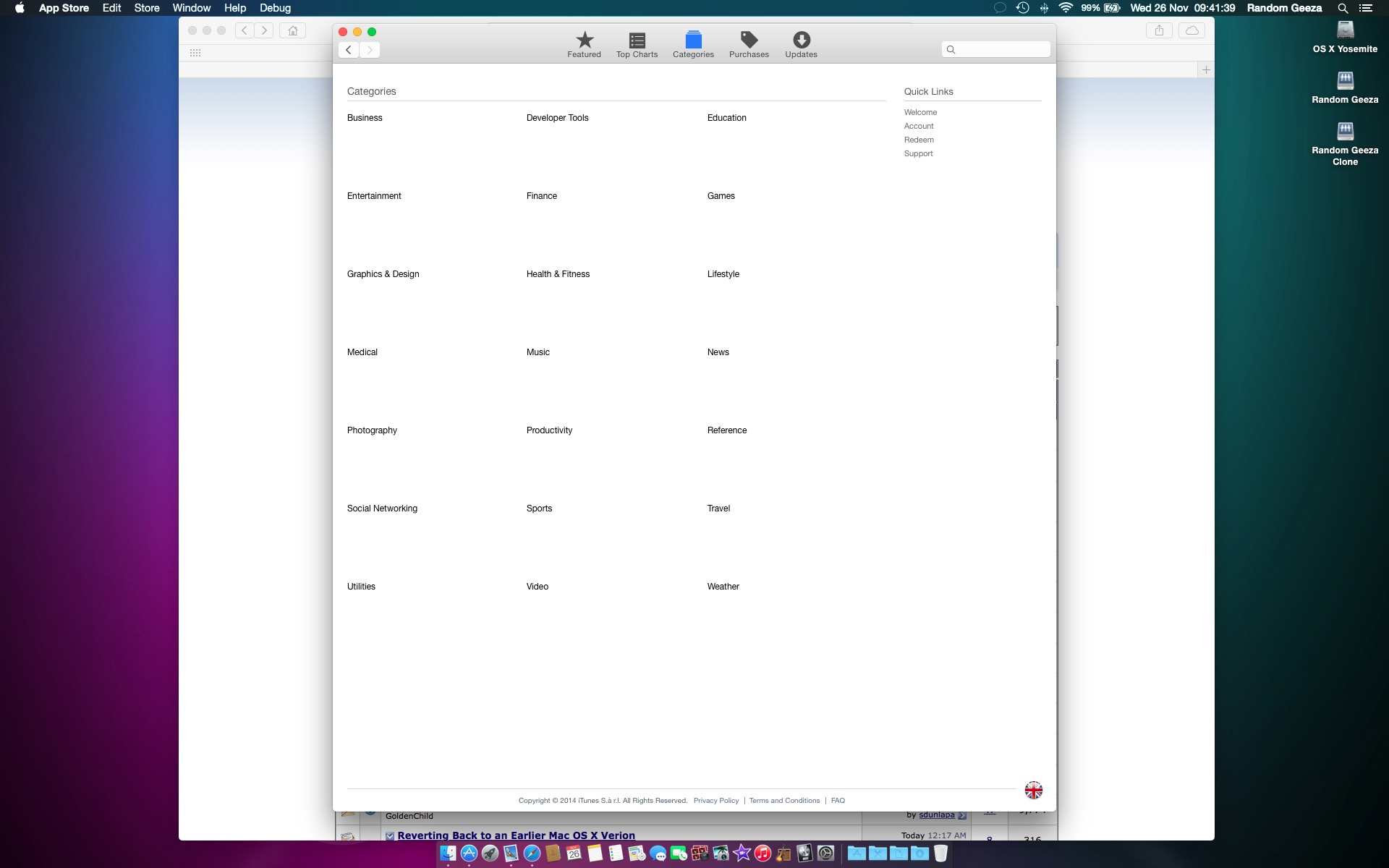Screen dimensions: 1389x868
Task: Show Safari favorites grid icon
Action: [x=195, y=53]
